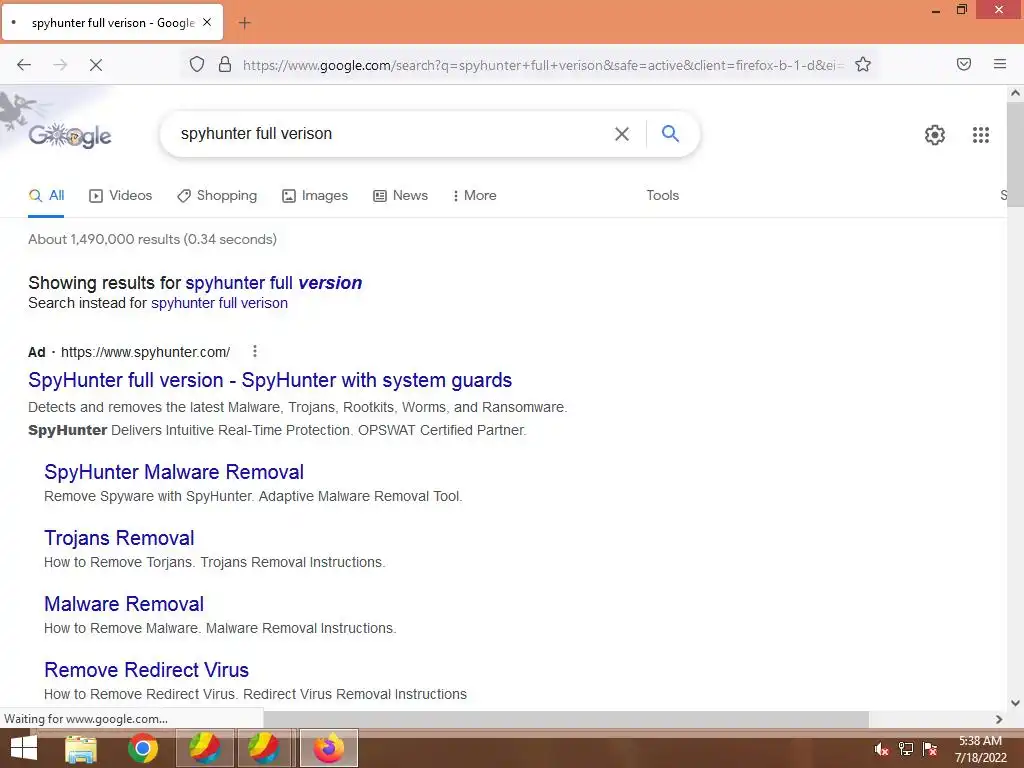Screen dimensions: 1024x768
Task: Open ad options three-dot menu
Action: [x=255, y=351]
